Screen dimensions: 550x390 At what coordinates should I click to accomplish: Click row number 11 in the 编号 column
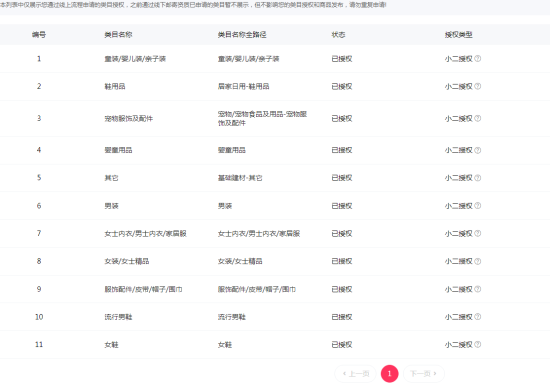click(39, 345)
